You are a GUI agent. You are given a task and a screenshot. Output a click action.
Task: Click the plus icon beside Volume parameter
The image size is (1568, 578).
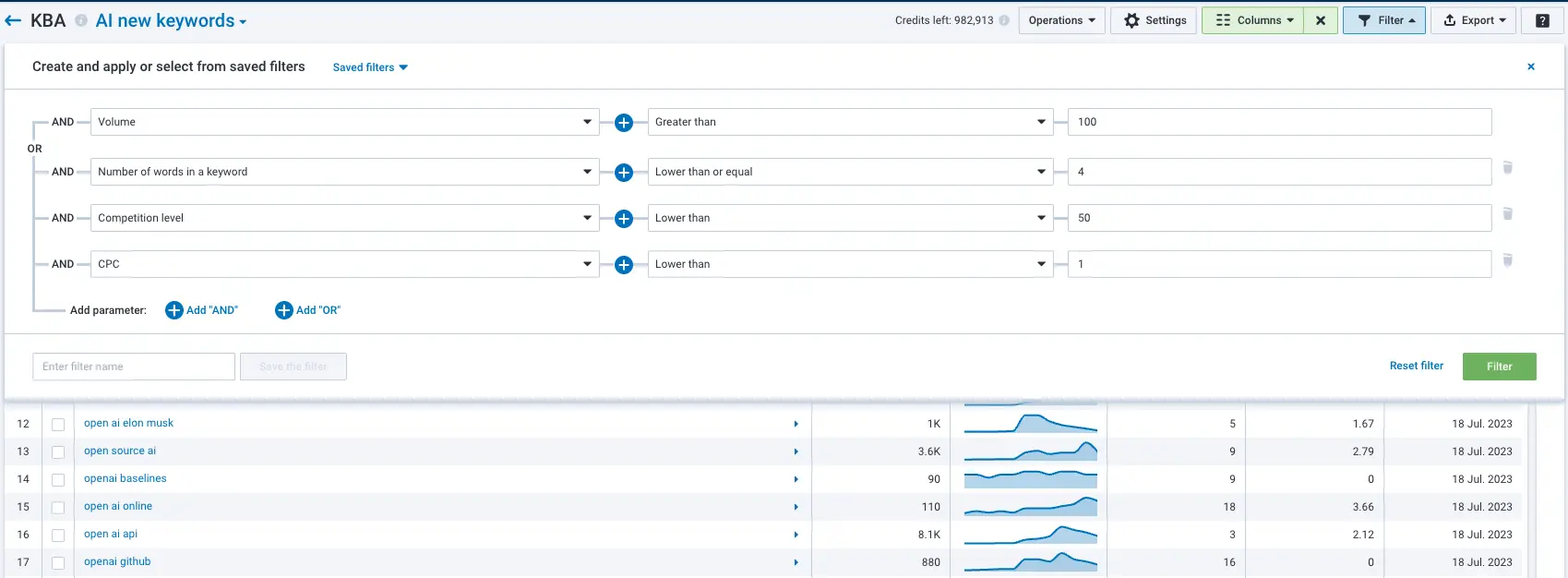coord(624,123)
